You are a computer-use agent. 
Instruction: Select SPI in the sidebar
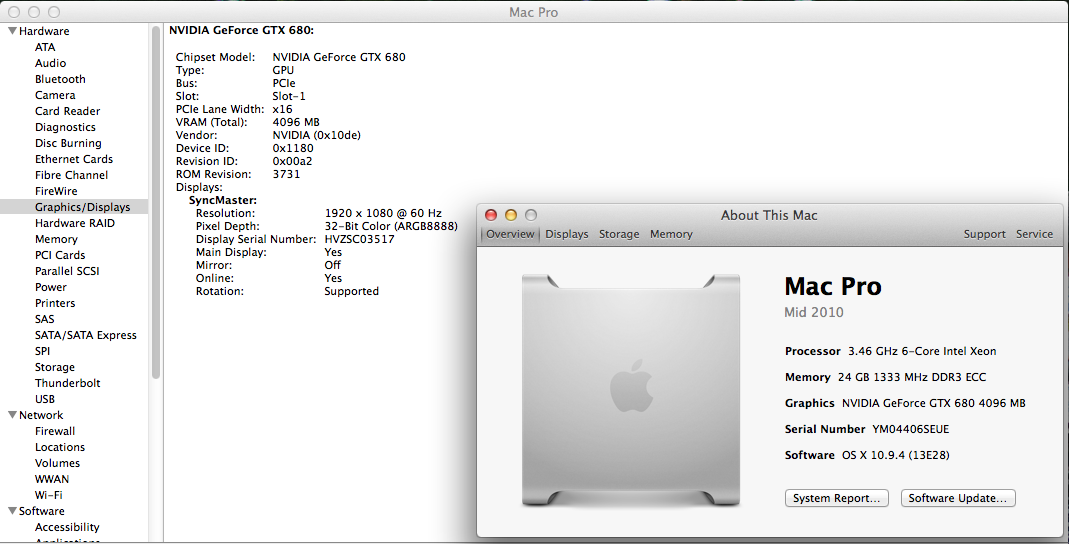42,351
